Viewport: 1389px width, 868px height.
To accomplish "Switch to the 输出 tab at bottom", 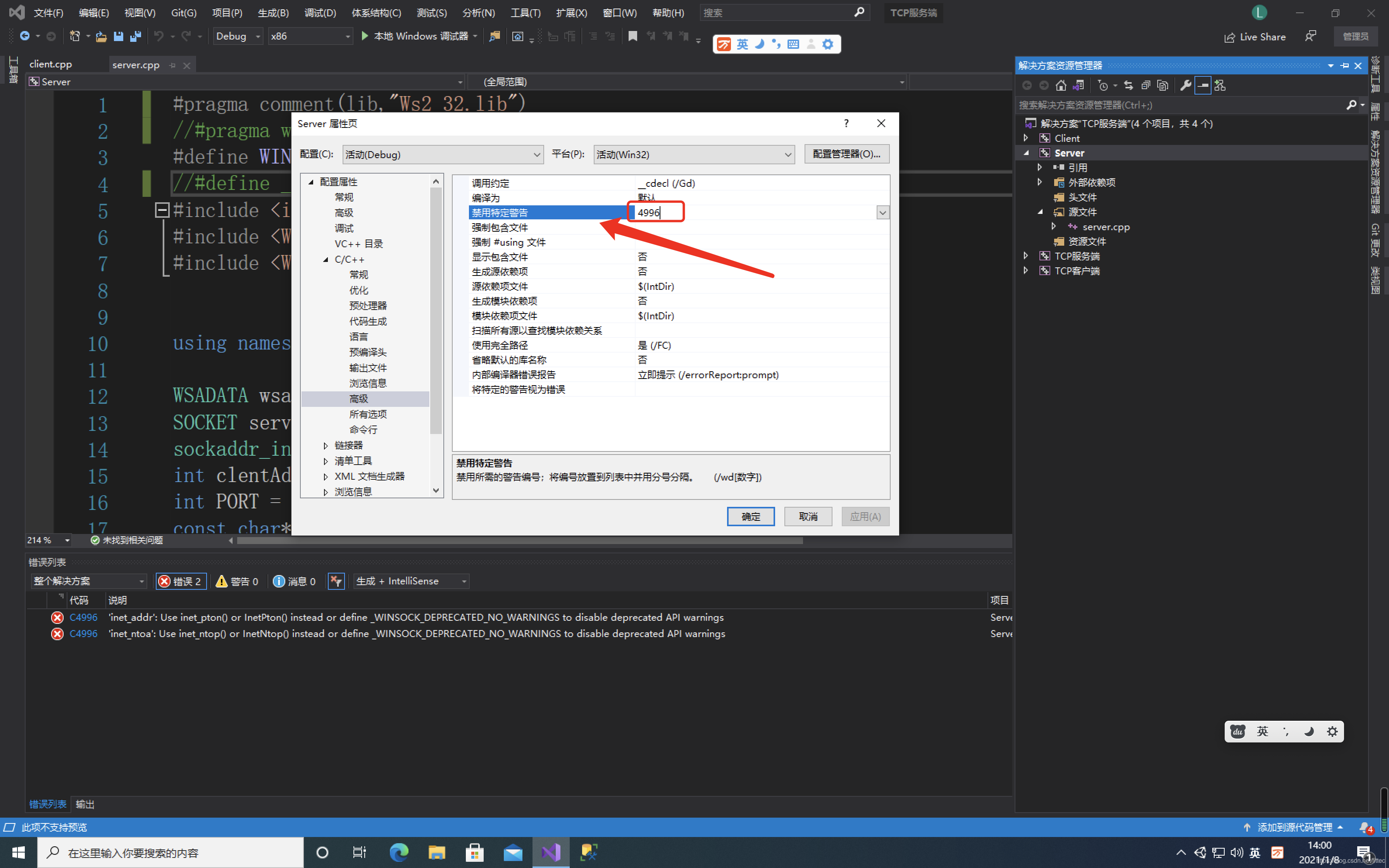I will click(85, 804).
